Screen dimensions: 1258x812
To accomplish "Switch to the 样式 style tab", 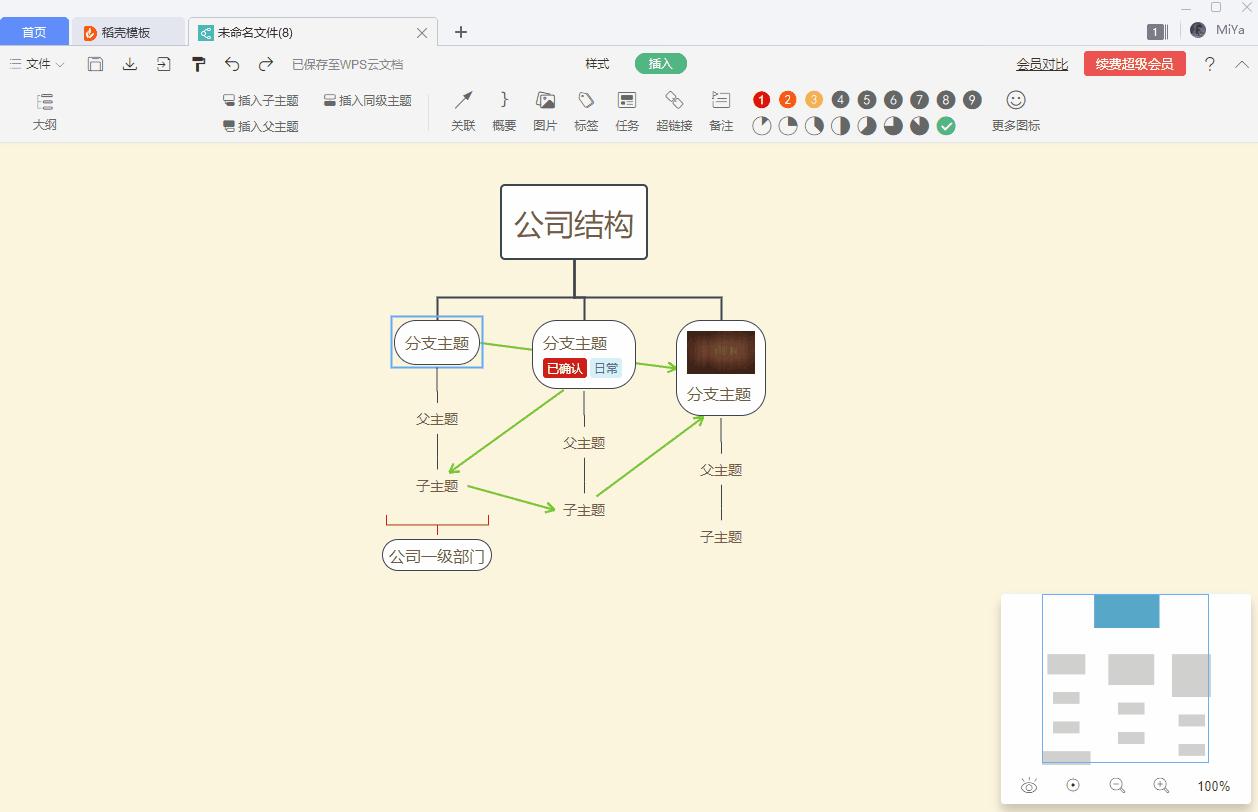I will 596,63.
